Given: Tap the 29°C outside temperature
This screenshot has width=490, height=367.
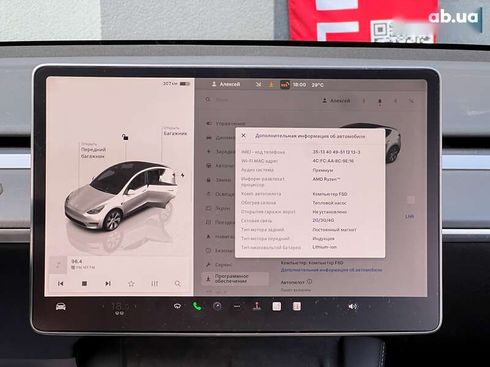Looking at the screenshot, I should pos(318,85).
